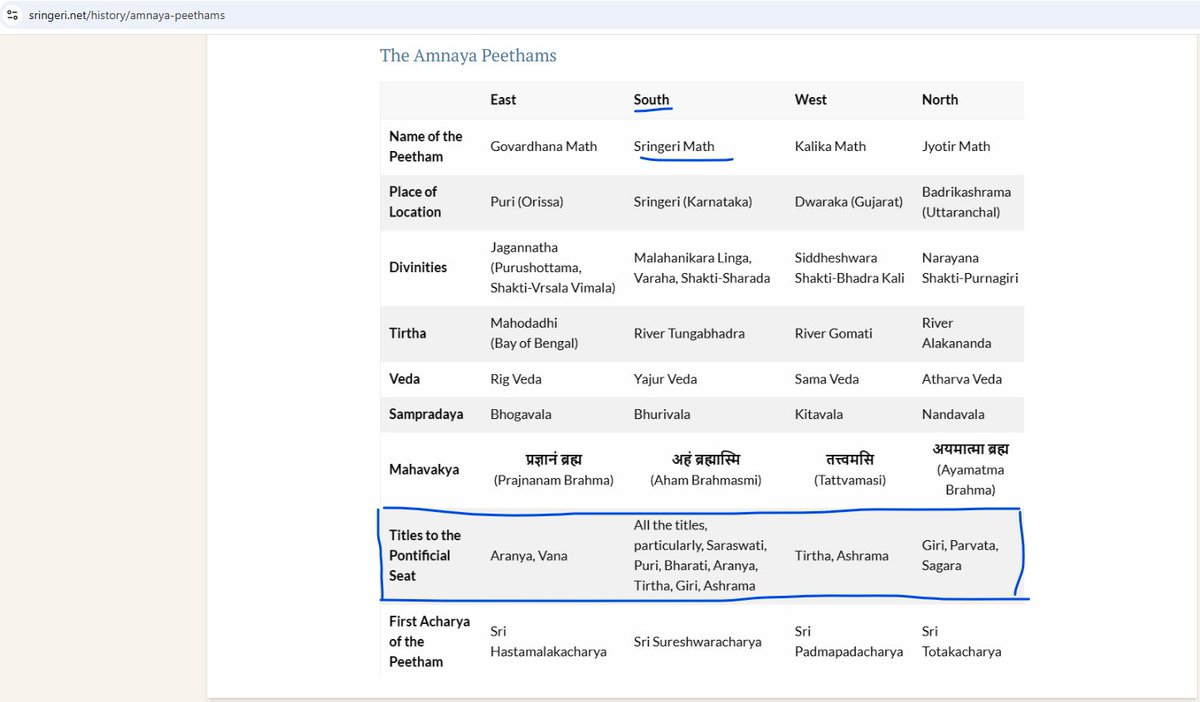Select the cell "Tirtha, Ashrama"

[x=842, y=555]
